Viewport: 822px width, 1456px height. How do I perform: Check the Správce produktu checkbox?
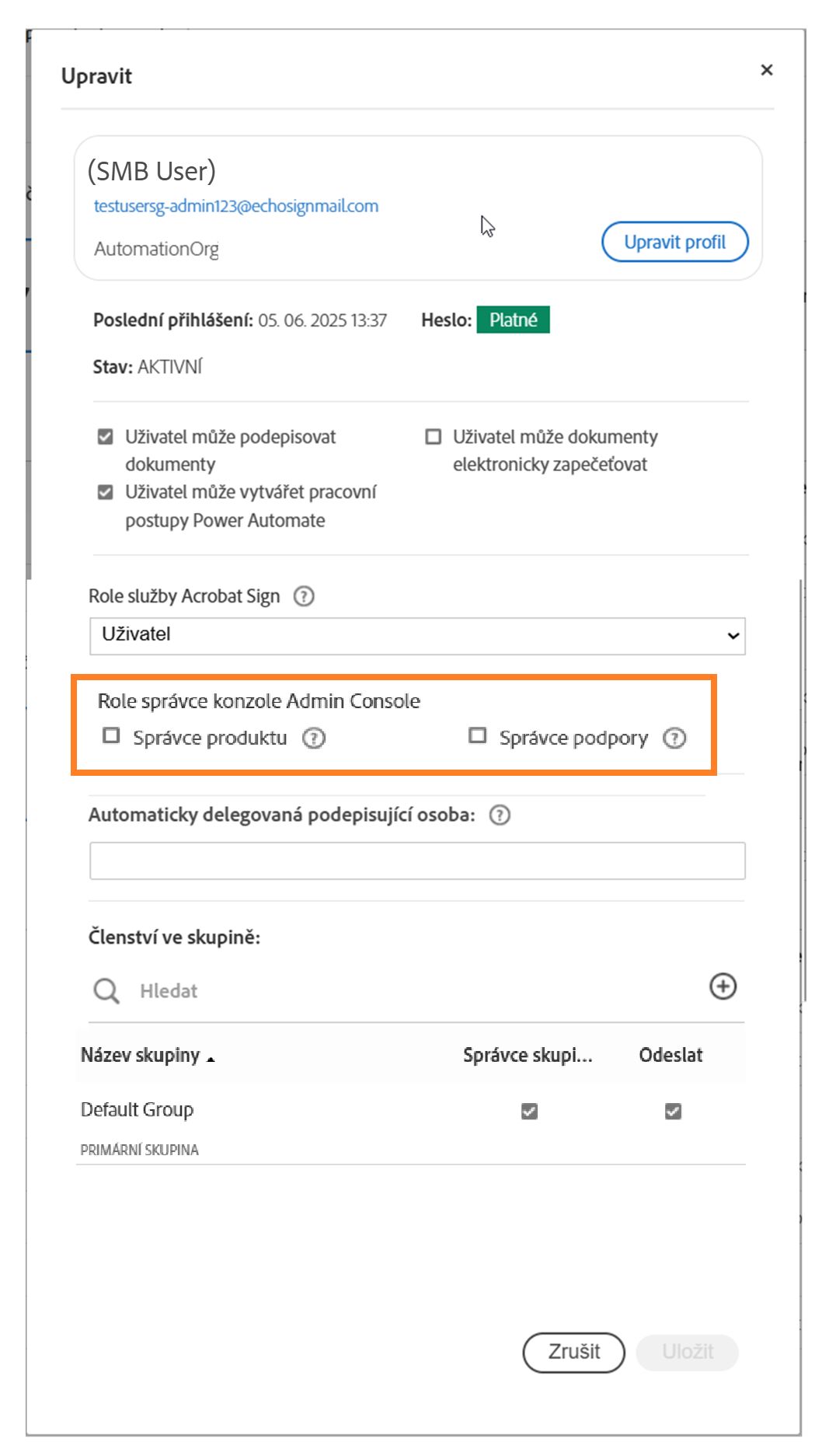pos(112,736)
